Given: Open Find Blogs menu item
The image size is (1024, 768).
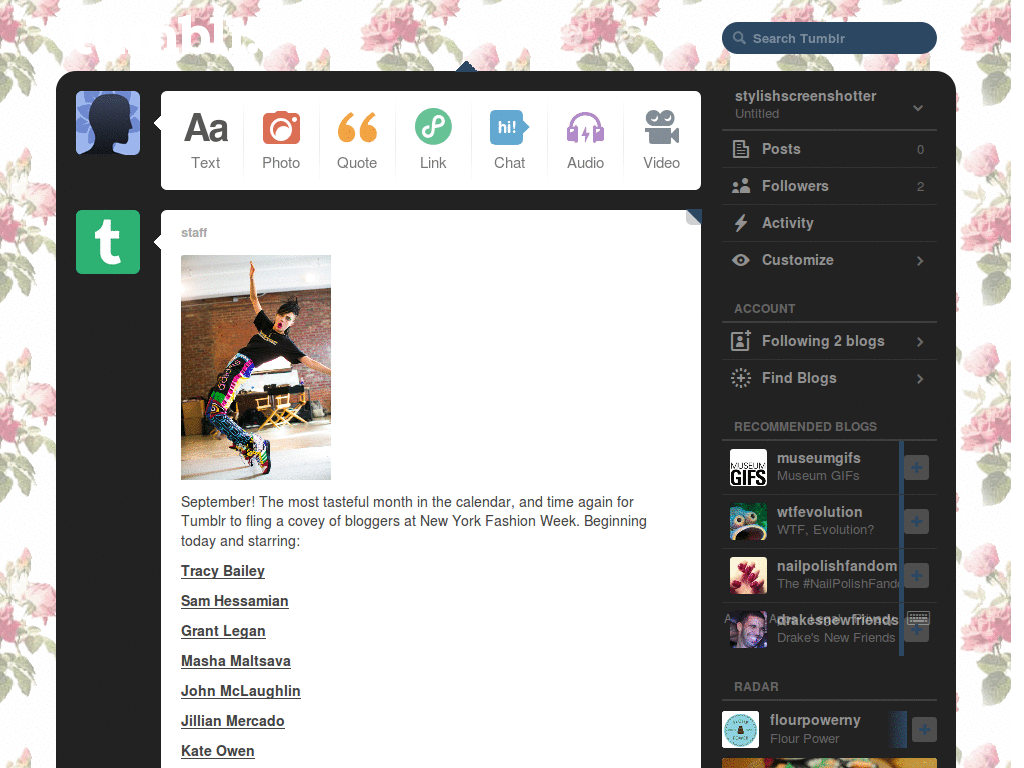Looking at the screenshot, I should tap(829, 377).
